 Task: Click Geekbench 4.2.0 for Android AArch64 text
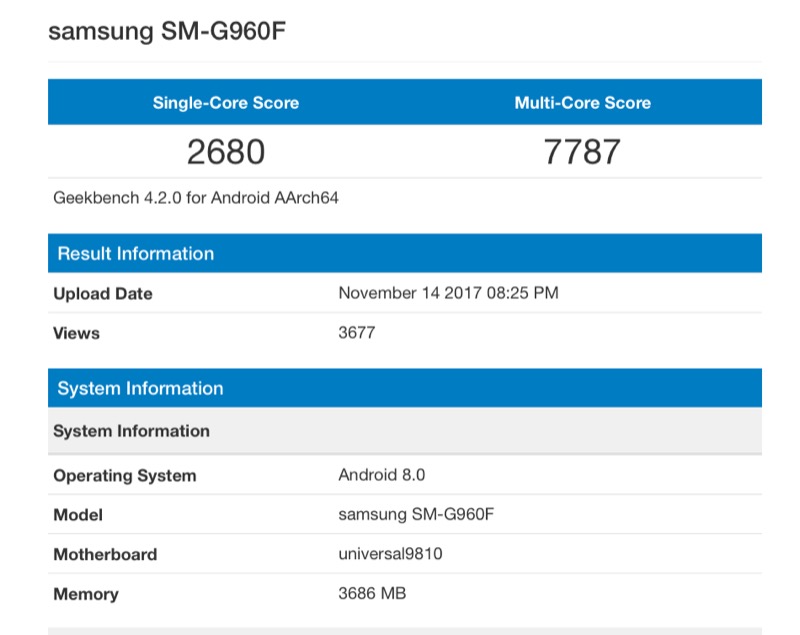click(x=196, y=198)
